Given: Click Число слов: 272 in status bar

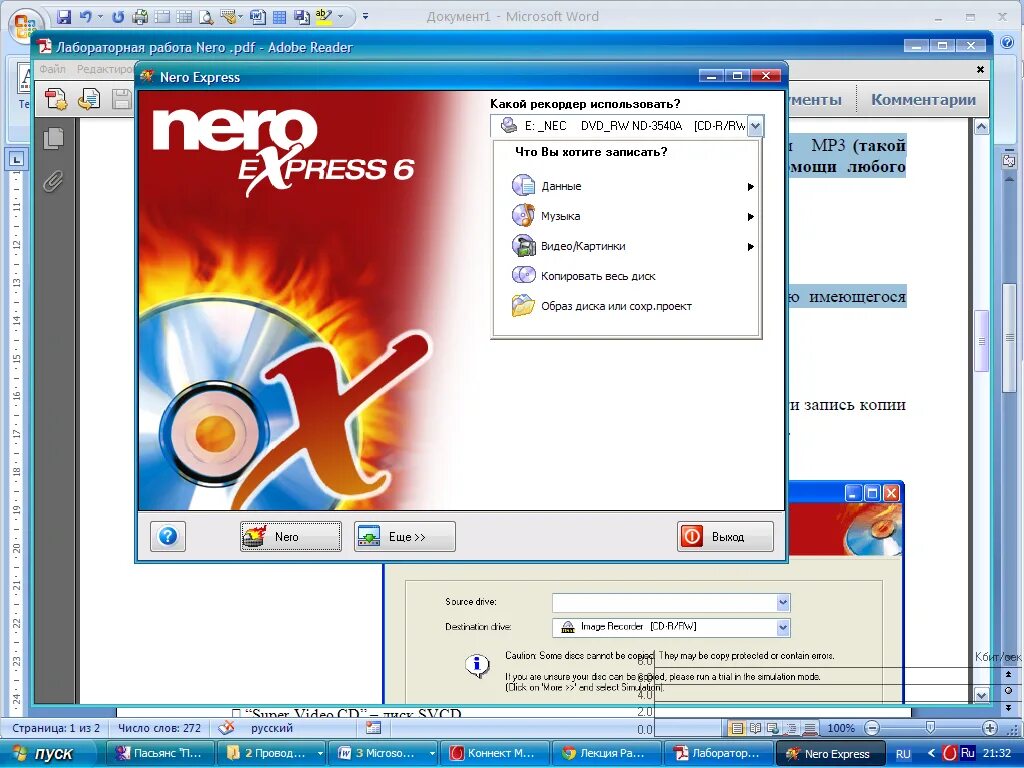Looking at the screenshot, I should [159, 728].
